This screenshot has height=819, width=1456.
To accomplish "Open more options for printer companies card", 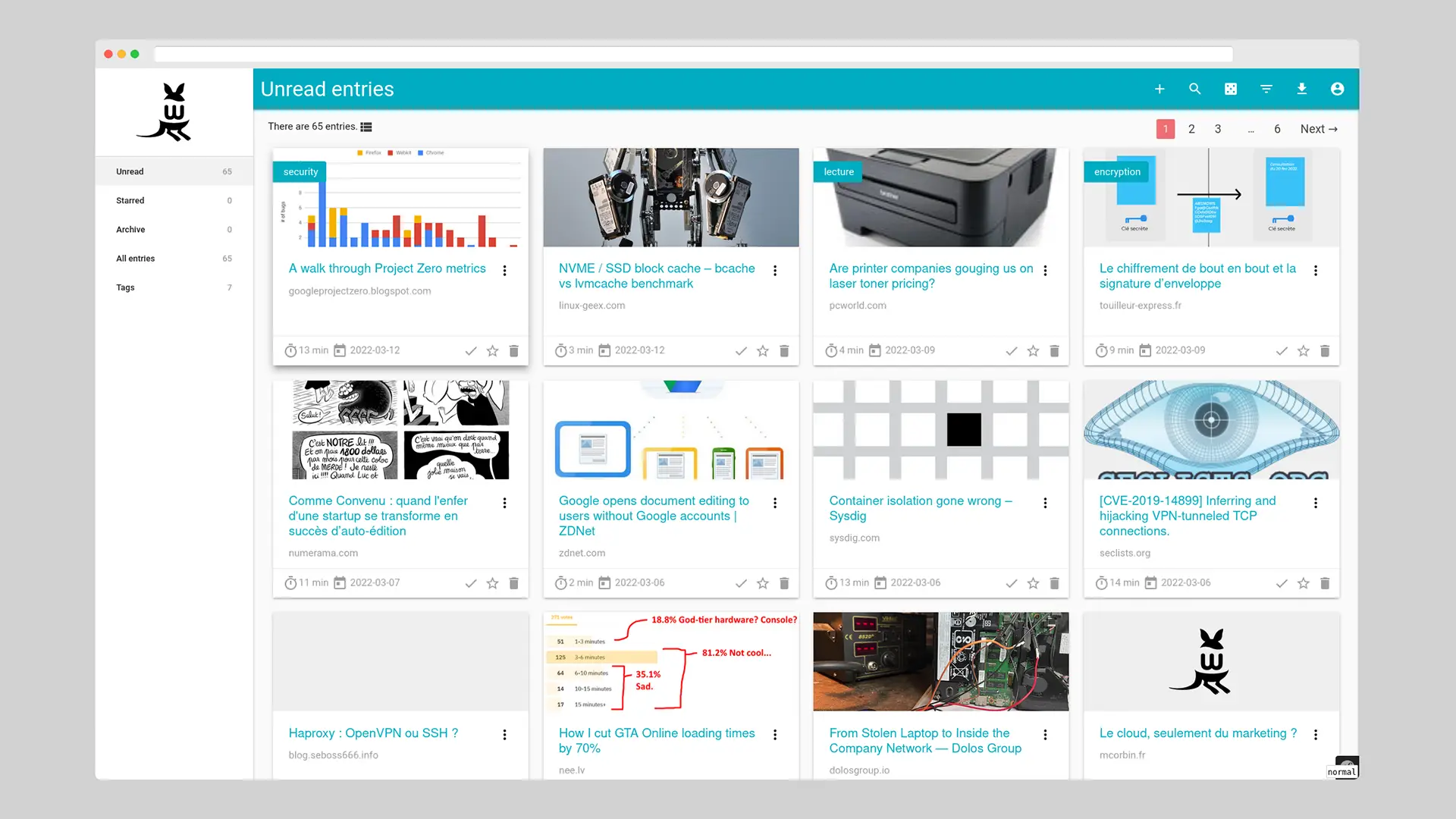I will click(x=1045, y=270).
